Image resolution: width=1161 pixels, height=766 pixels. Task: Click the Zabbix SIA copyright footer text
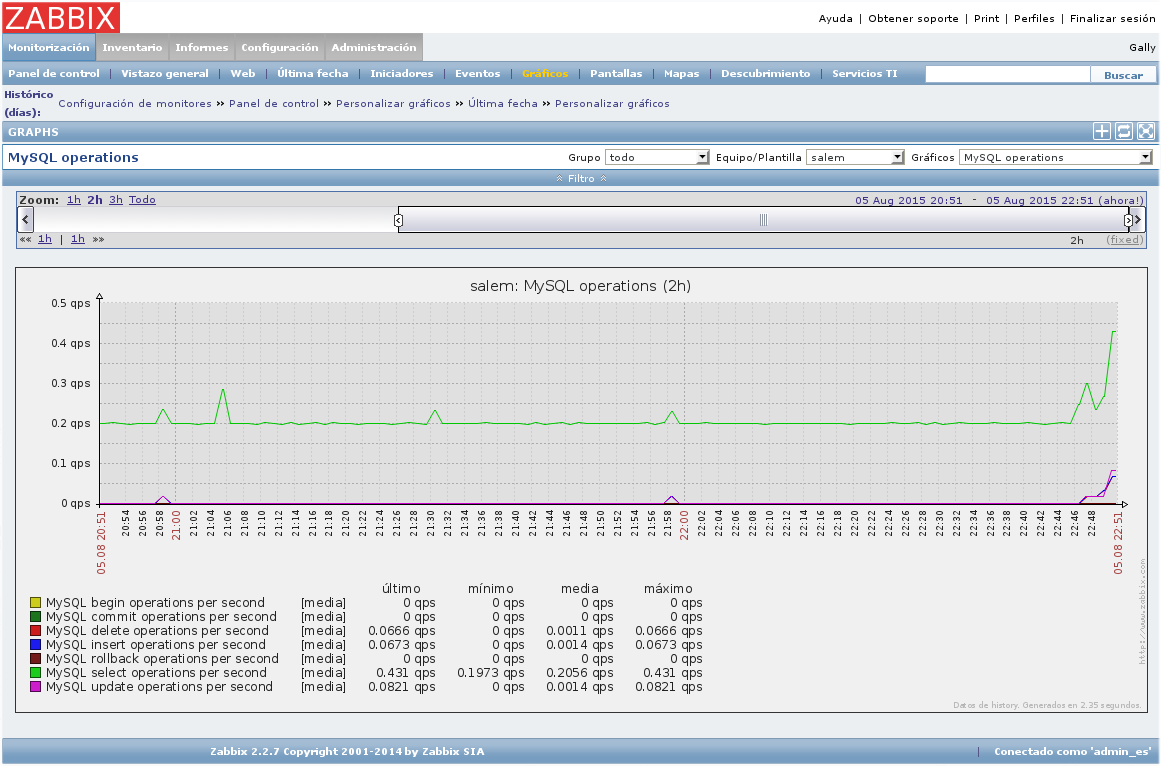pyautogui.click(x=347, y=751)
